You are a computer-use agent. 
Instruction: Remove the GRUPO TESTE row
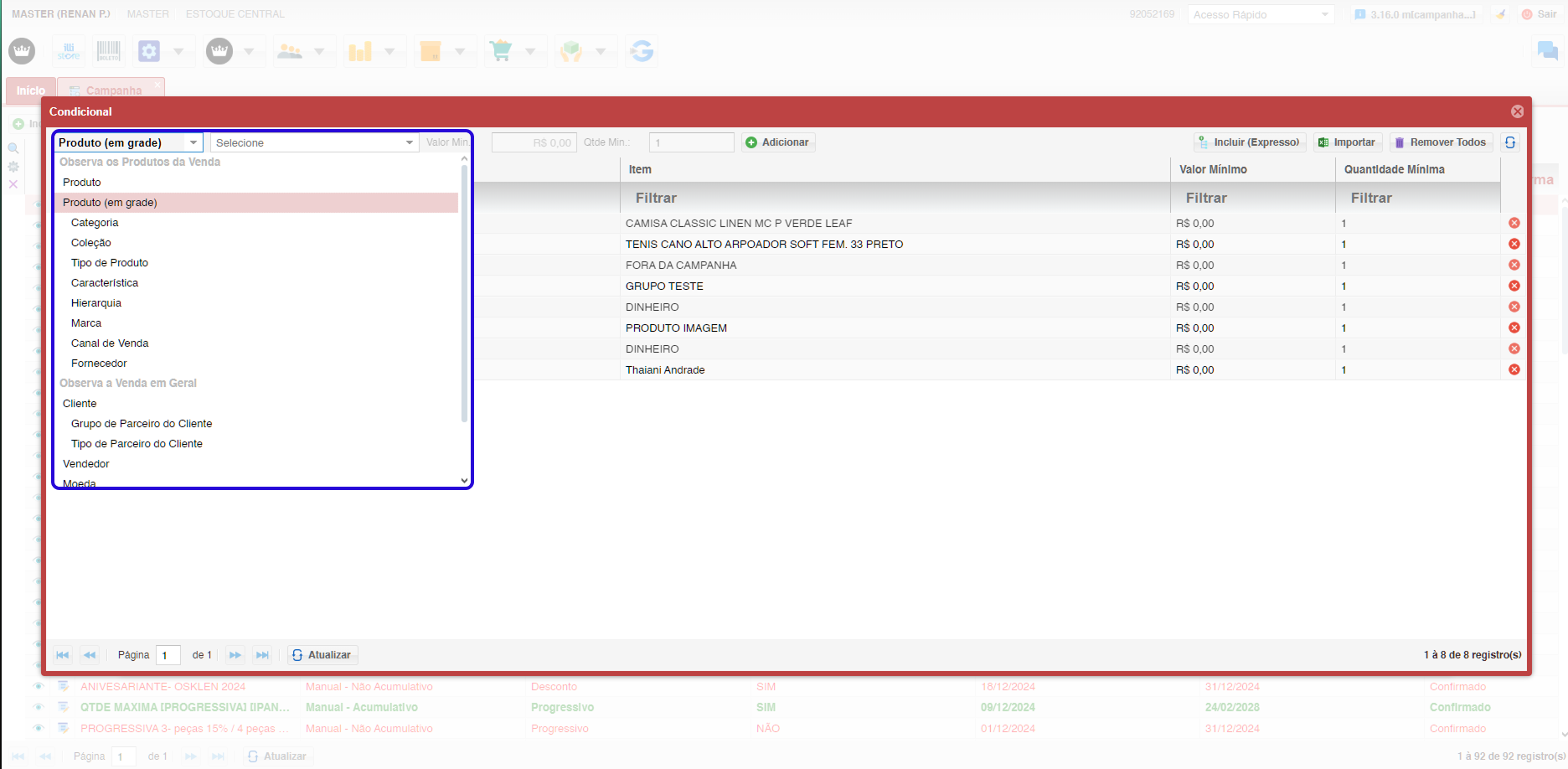click(x=1514, y=286)
